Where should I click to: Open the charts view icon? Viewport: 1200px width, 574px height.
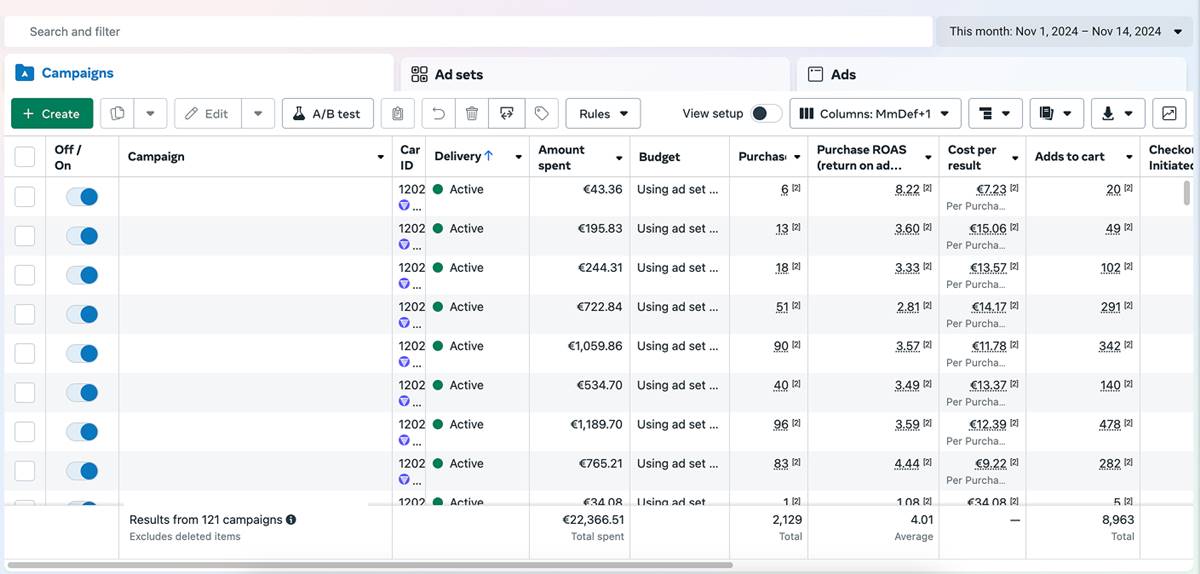[x=1169, y=114]
